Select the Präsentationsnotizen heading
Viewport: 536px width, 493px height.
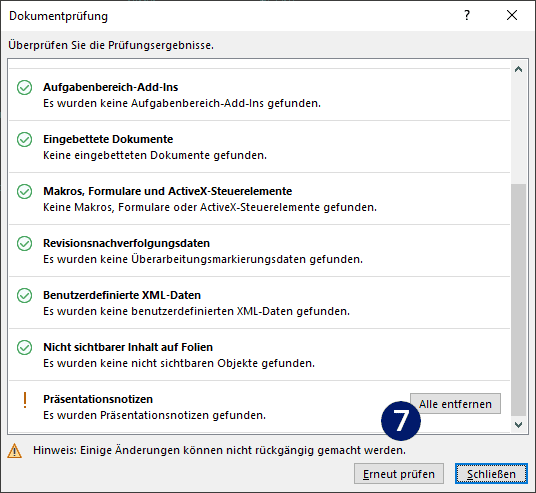(x=98, y=399)
